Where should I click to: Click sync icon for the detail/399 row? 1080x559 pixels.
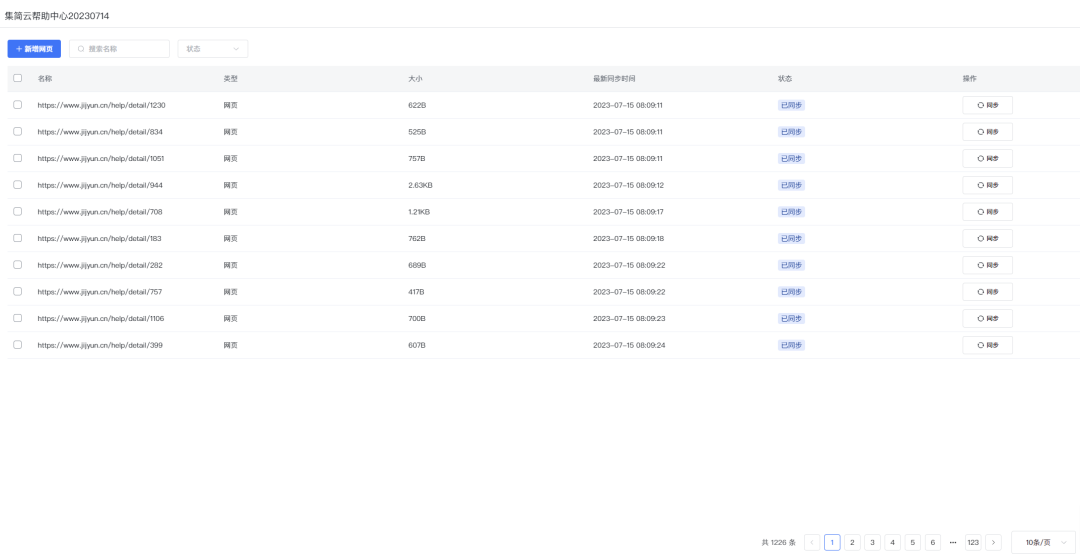click(981, 345)
